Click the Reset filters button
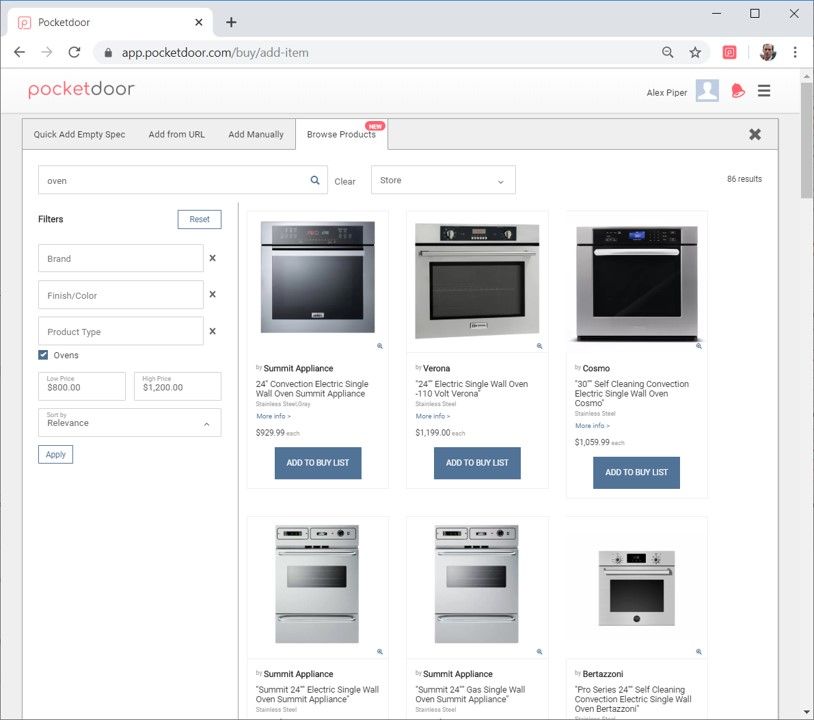This screenshot has width=814, height=720. pyautogui.click(x=199, y=219)
